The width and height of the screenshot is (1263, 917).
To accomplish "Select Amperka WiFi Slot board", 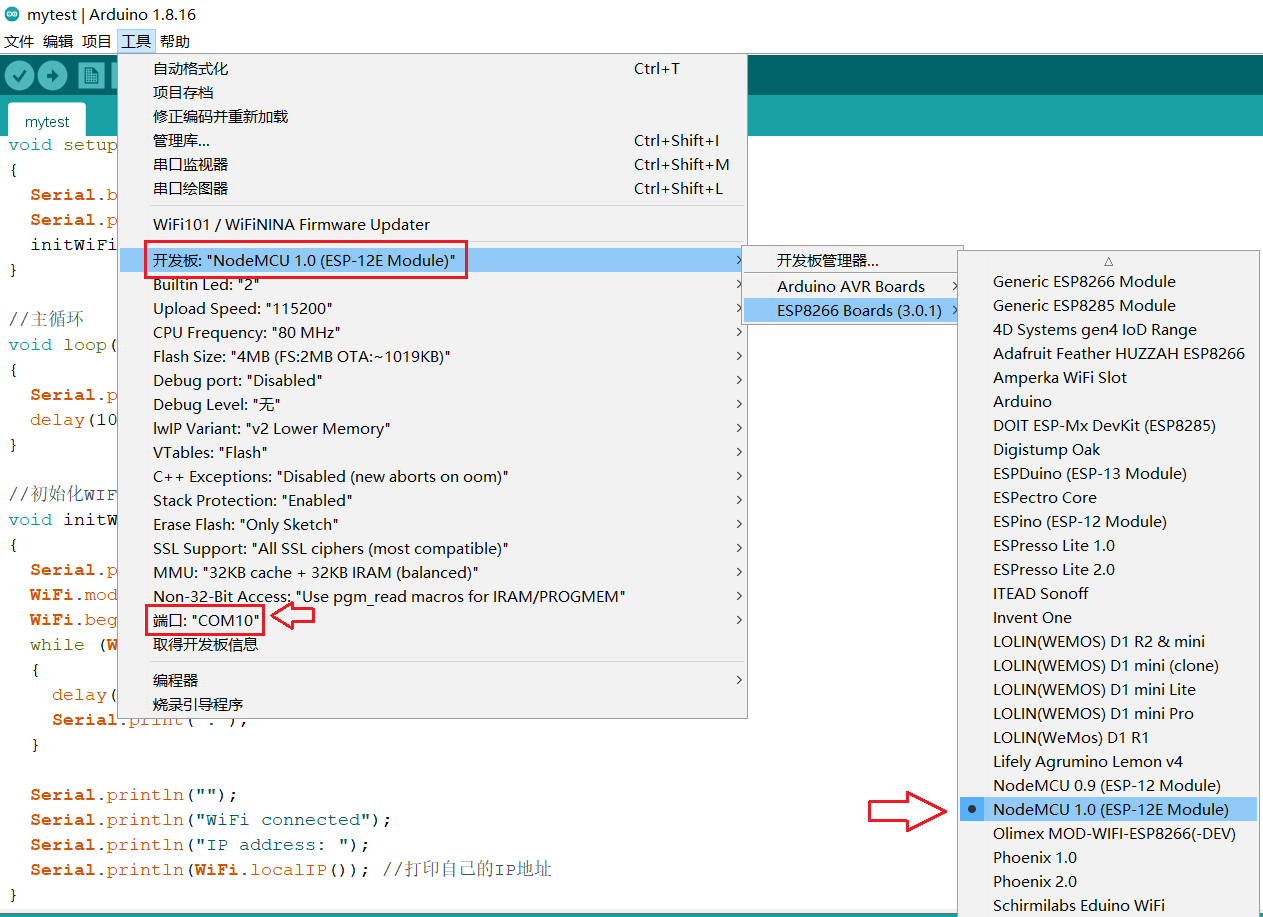I will click(x=1110, y=378).
